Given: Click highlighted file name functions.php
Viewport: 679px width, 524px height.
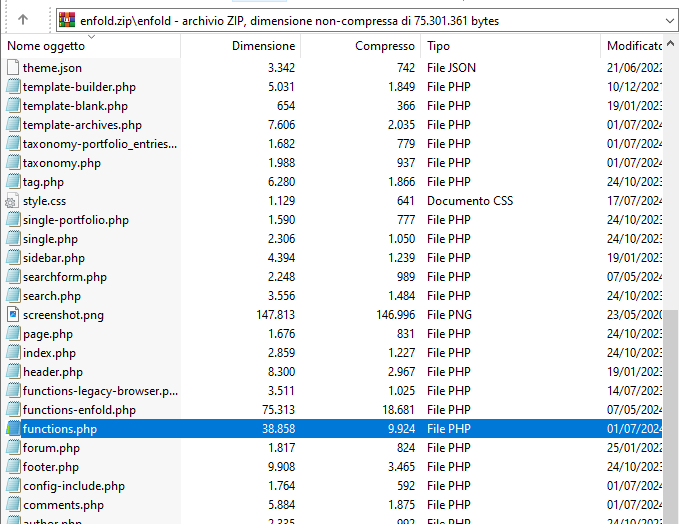Looking at the screenshot, I should tap(60, 429).
